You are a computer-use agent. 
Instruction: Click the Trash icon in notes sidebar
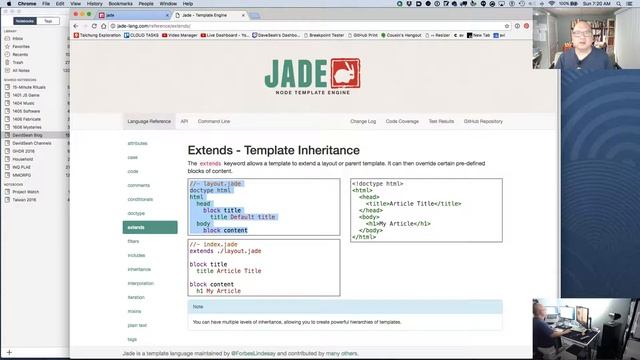point(7,62)
